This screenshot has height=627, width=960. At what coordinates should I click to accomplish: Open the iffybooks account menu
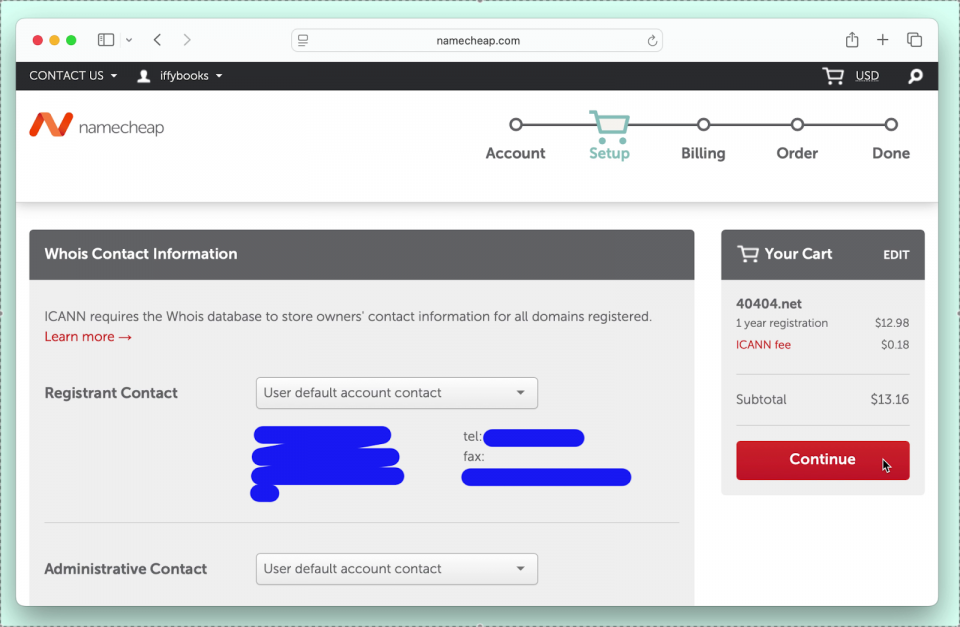(180, 76)
